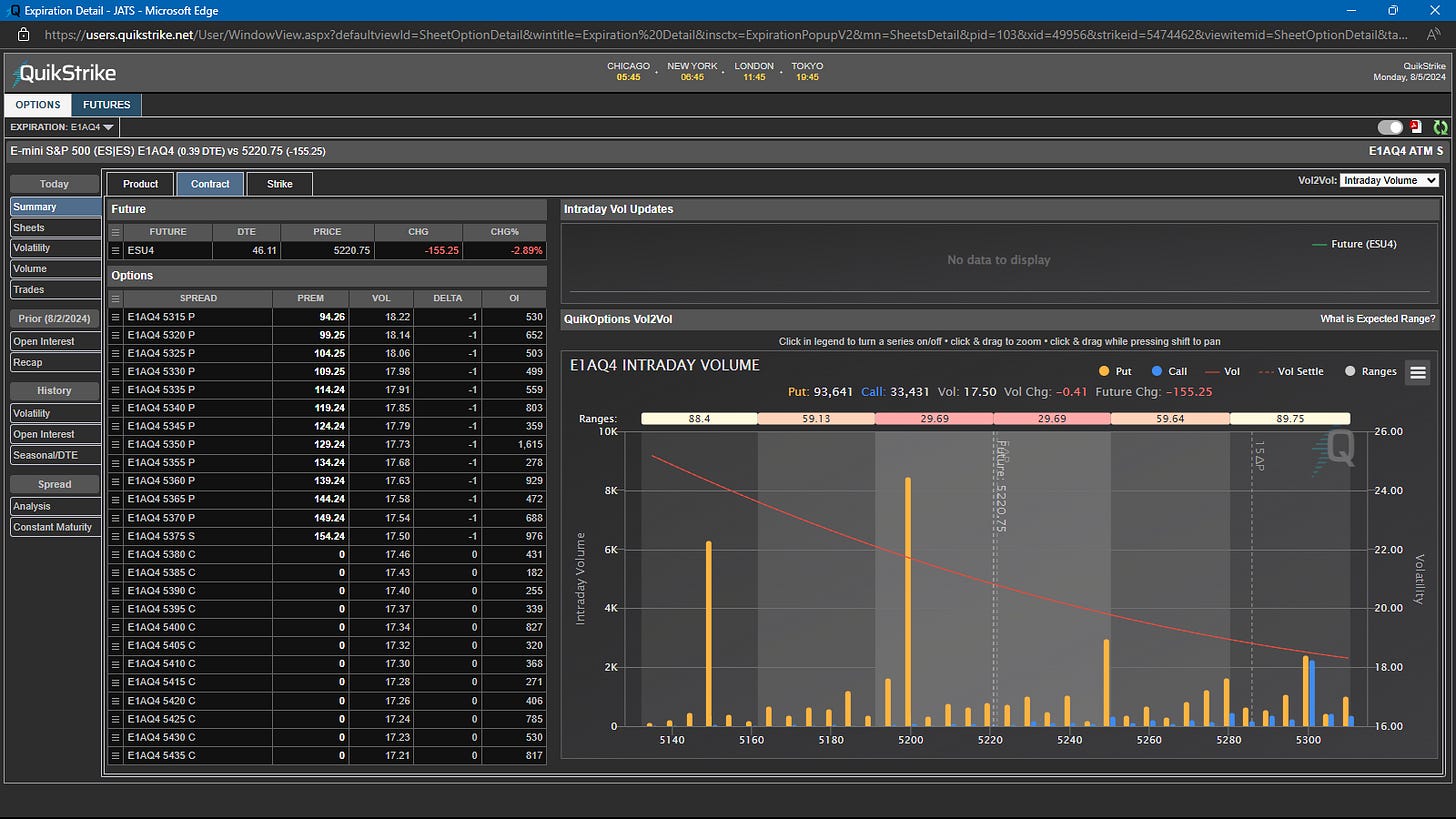Toggle Call series in chart legend
Screen dimensions: 1456x819
[1168, 372]
